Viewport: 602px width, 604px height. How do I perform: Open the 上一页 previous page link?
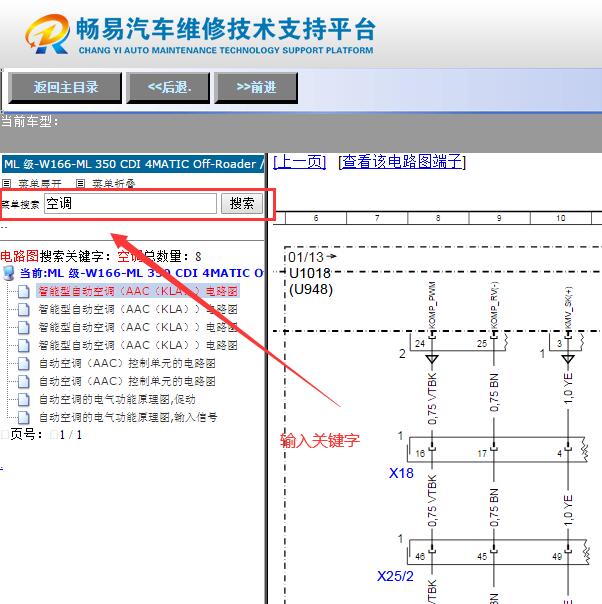click(300, 161)
